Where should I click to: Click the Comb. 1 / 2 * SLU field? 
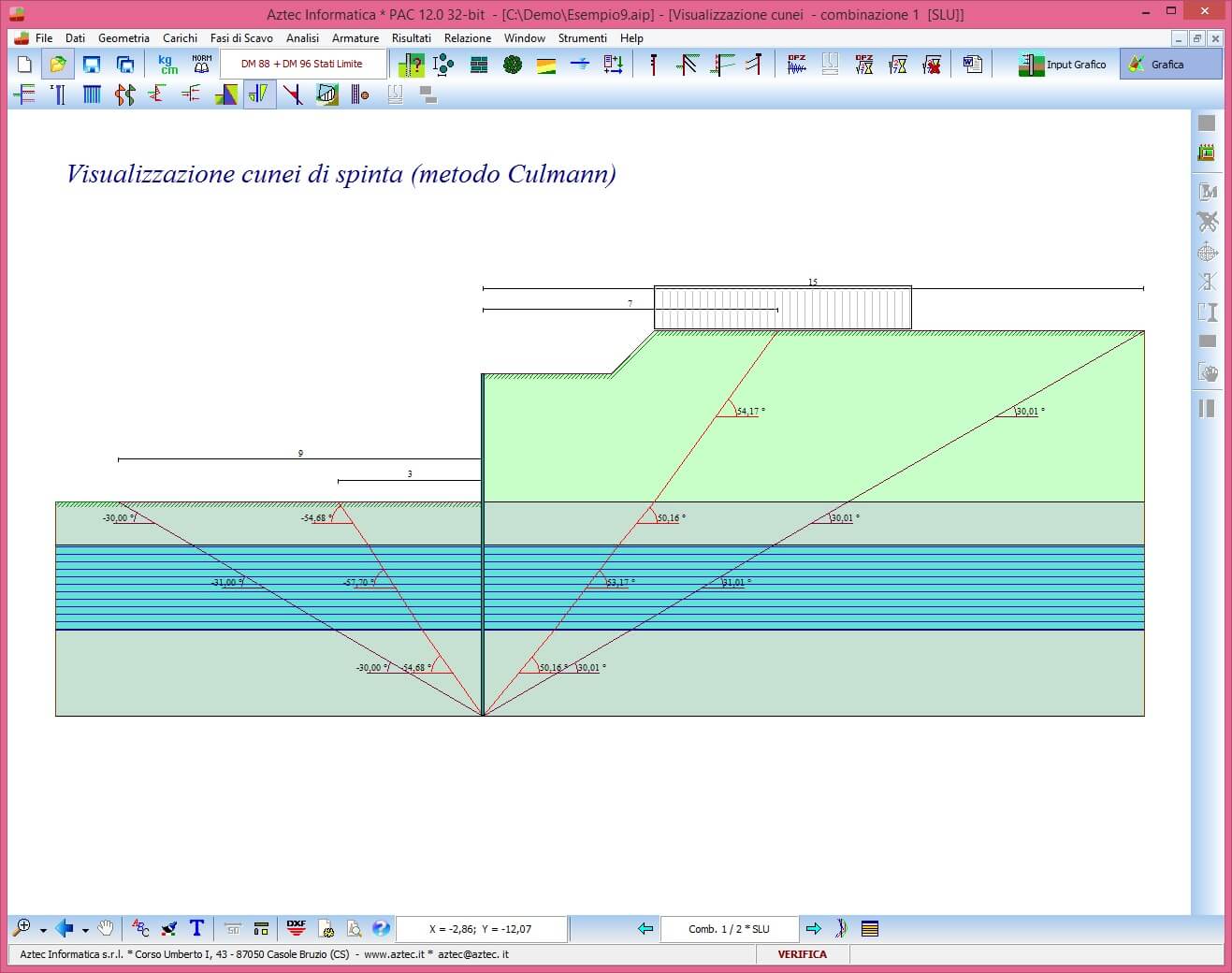coord(729,929)
